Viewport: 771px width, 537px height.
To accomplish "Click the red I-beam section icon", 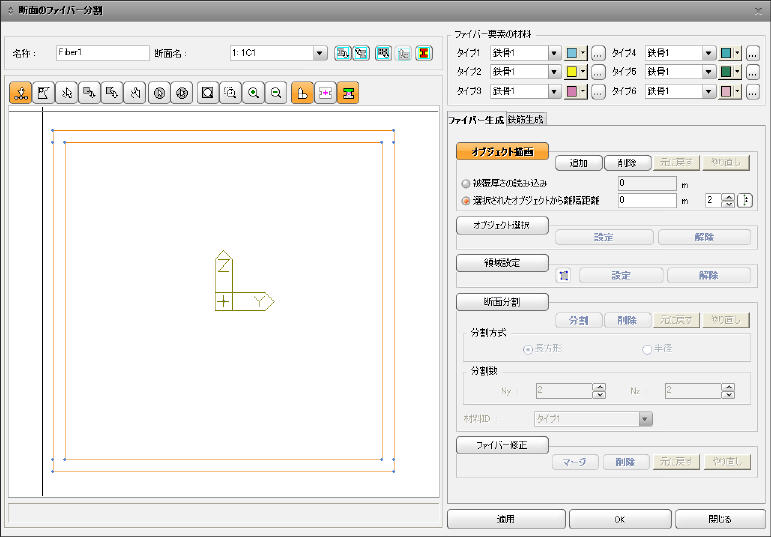I will pos(424,53).
